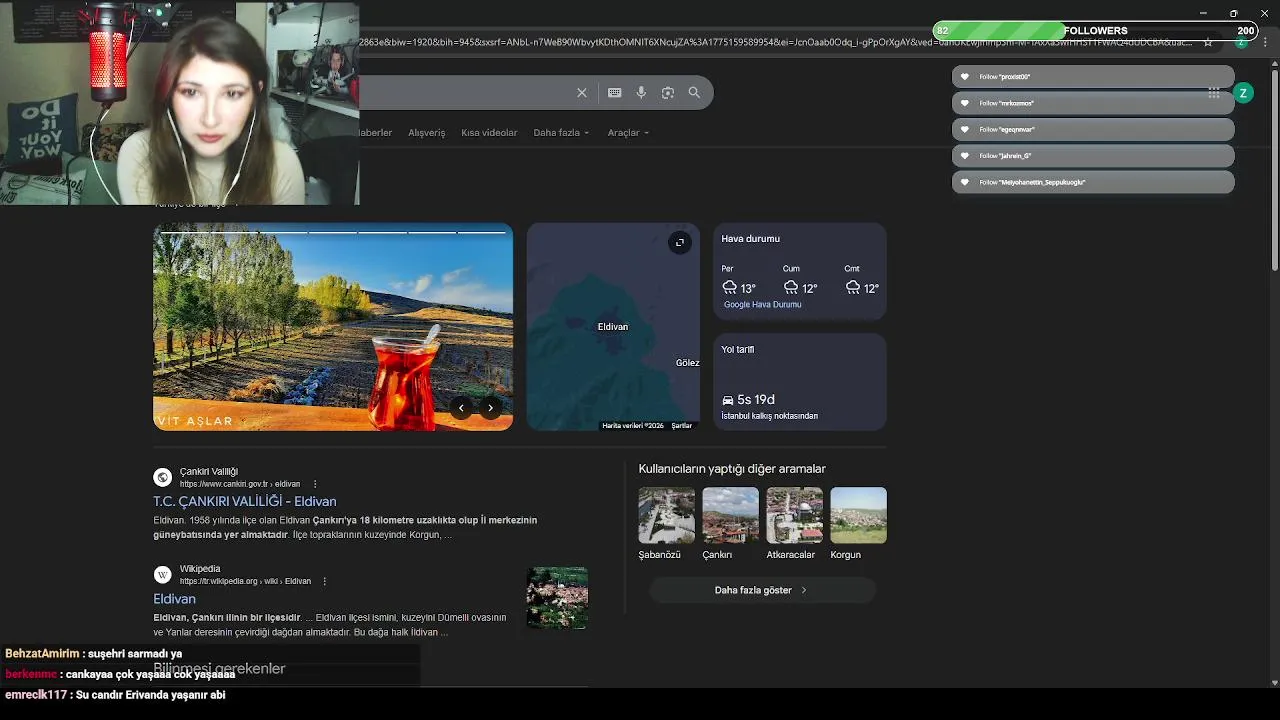Switch to the Alışveriş tab

pyautogui.click(x=426, y=132)
